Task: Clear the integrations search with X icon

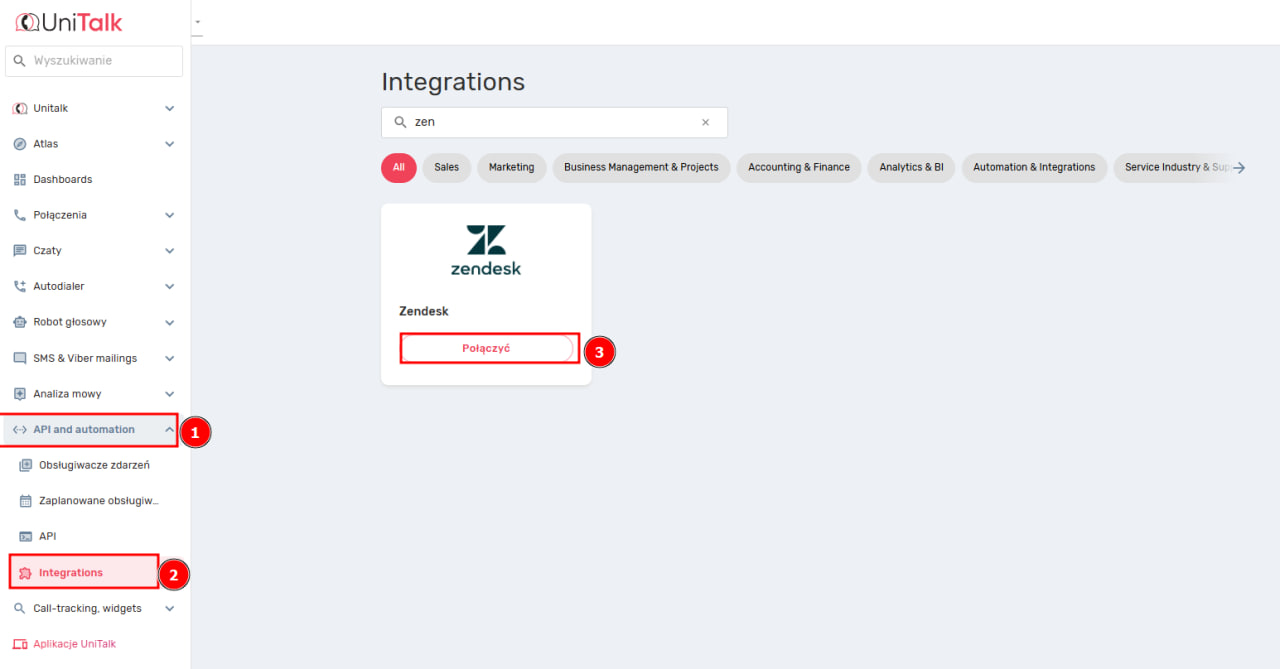Action: 705,123
